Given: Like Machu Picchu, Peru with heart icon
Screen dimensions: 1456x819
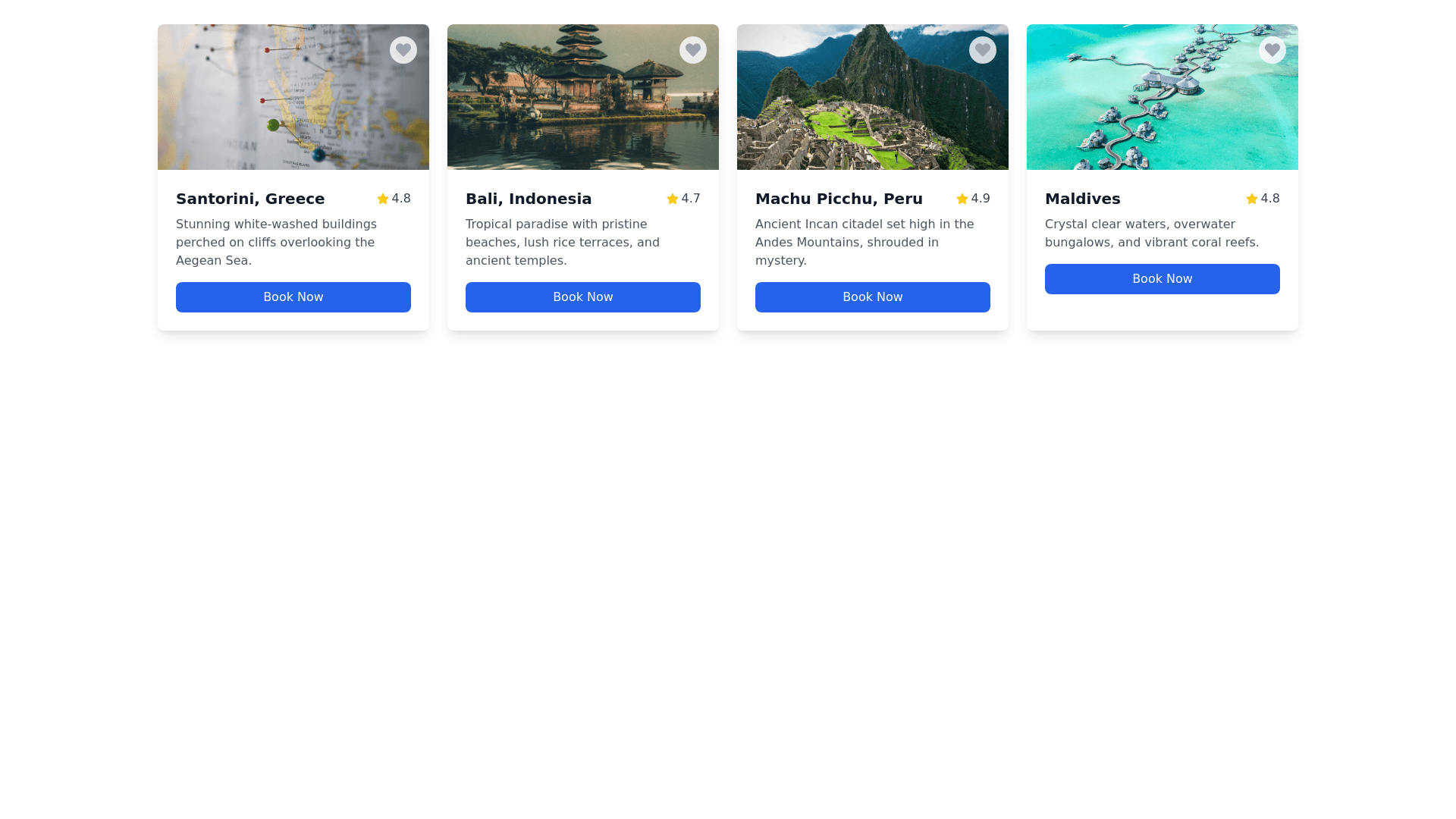Looking at the screenshot, I should 983,50.
